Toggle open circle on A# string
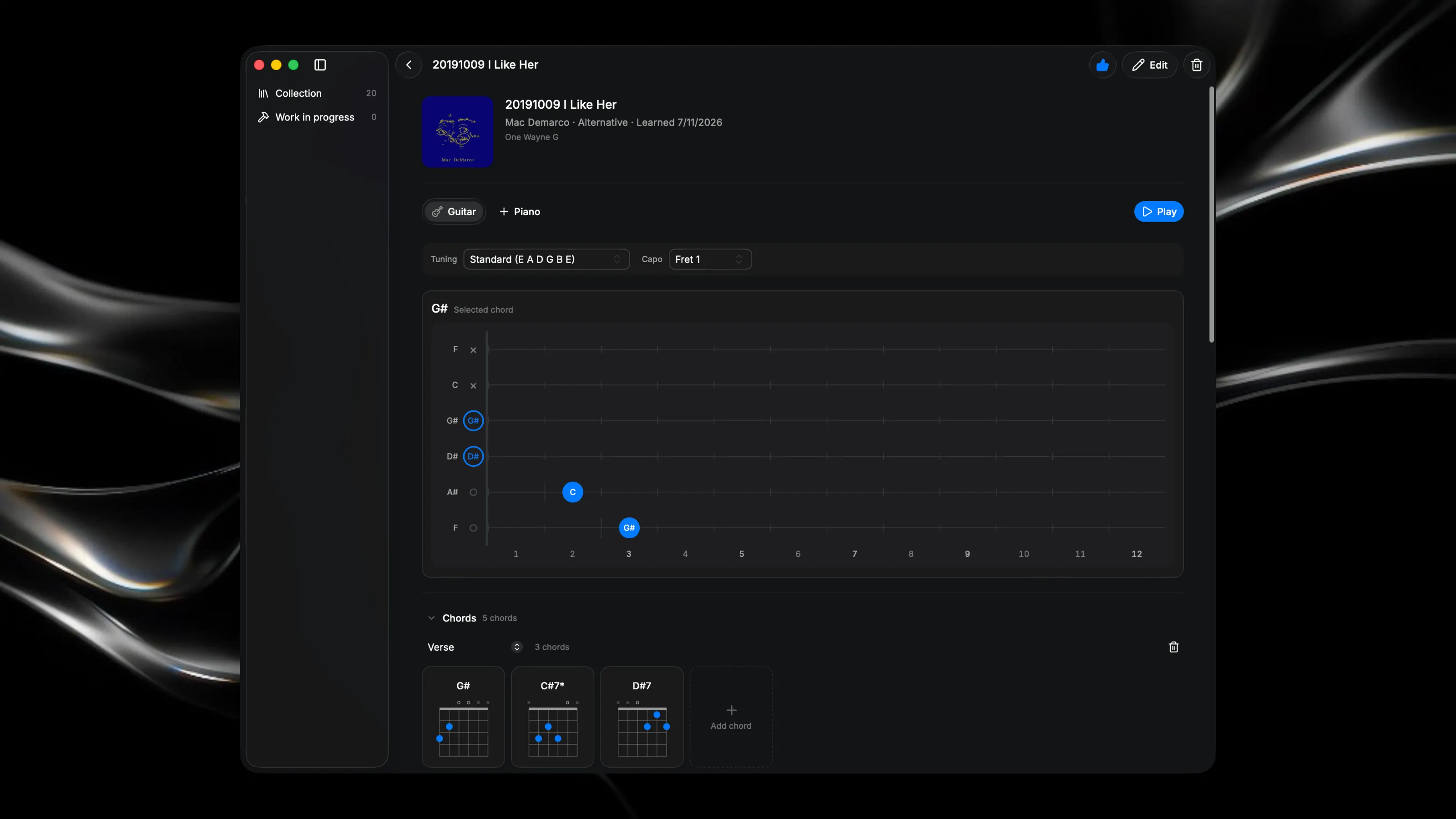Screen dimensions: 1456x819 point(473,492)
